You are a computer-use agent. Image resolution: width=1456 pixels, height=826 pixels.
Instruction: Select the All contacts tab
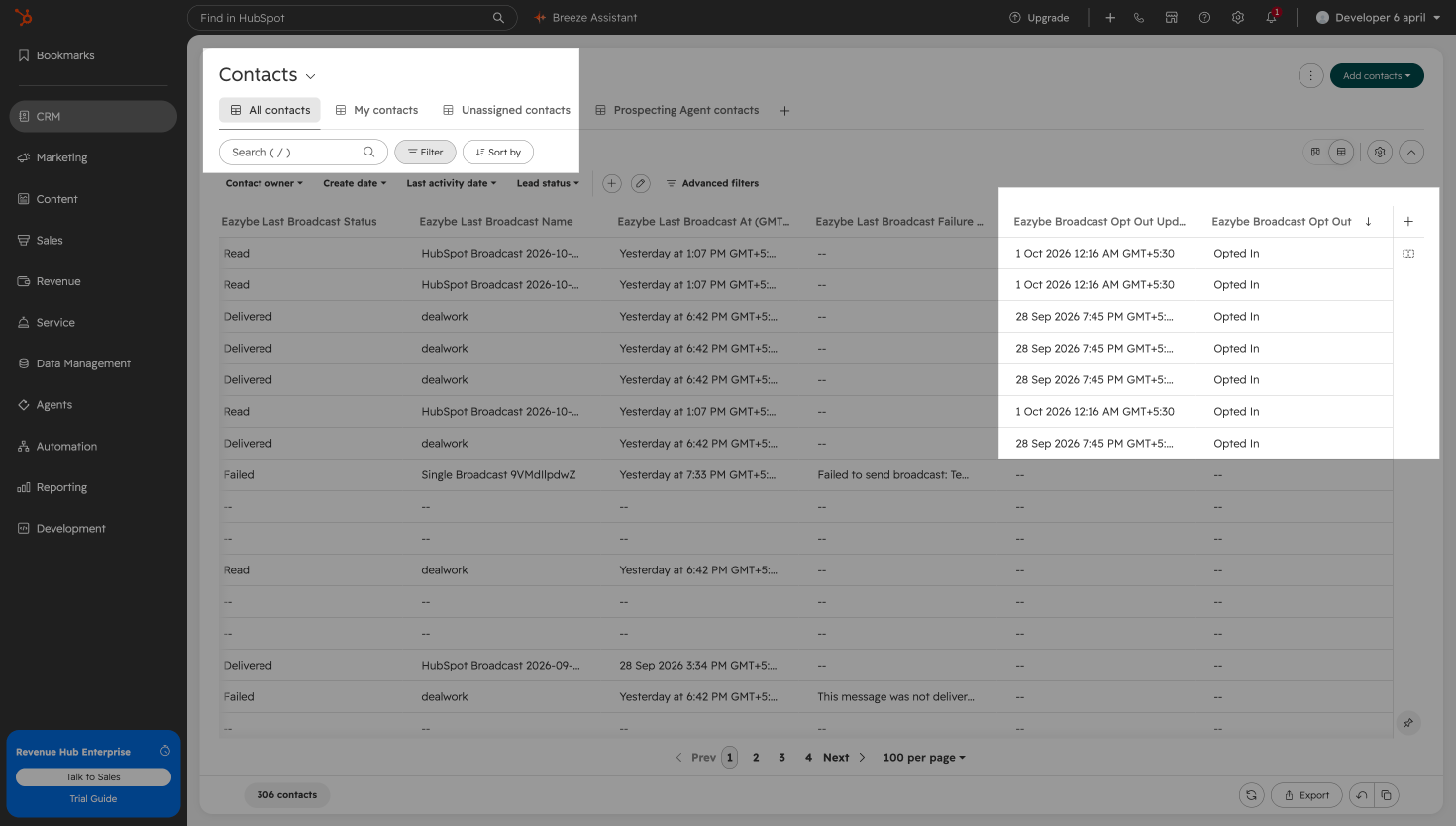[x=269, y=111]
